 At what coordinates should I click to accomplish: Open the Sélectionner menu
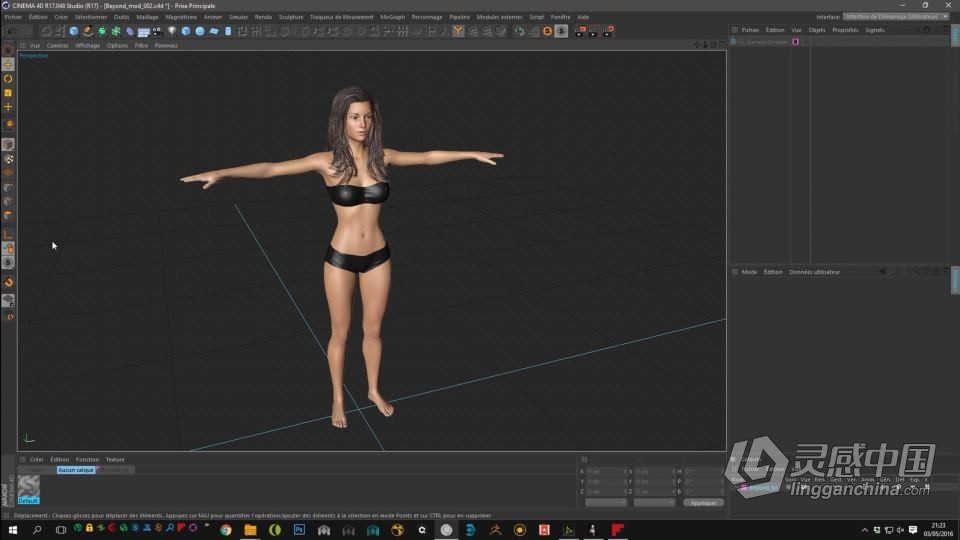(x=91, y=17)
